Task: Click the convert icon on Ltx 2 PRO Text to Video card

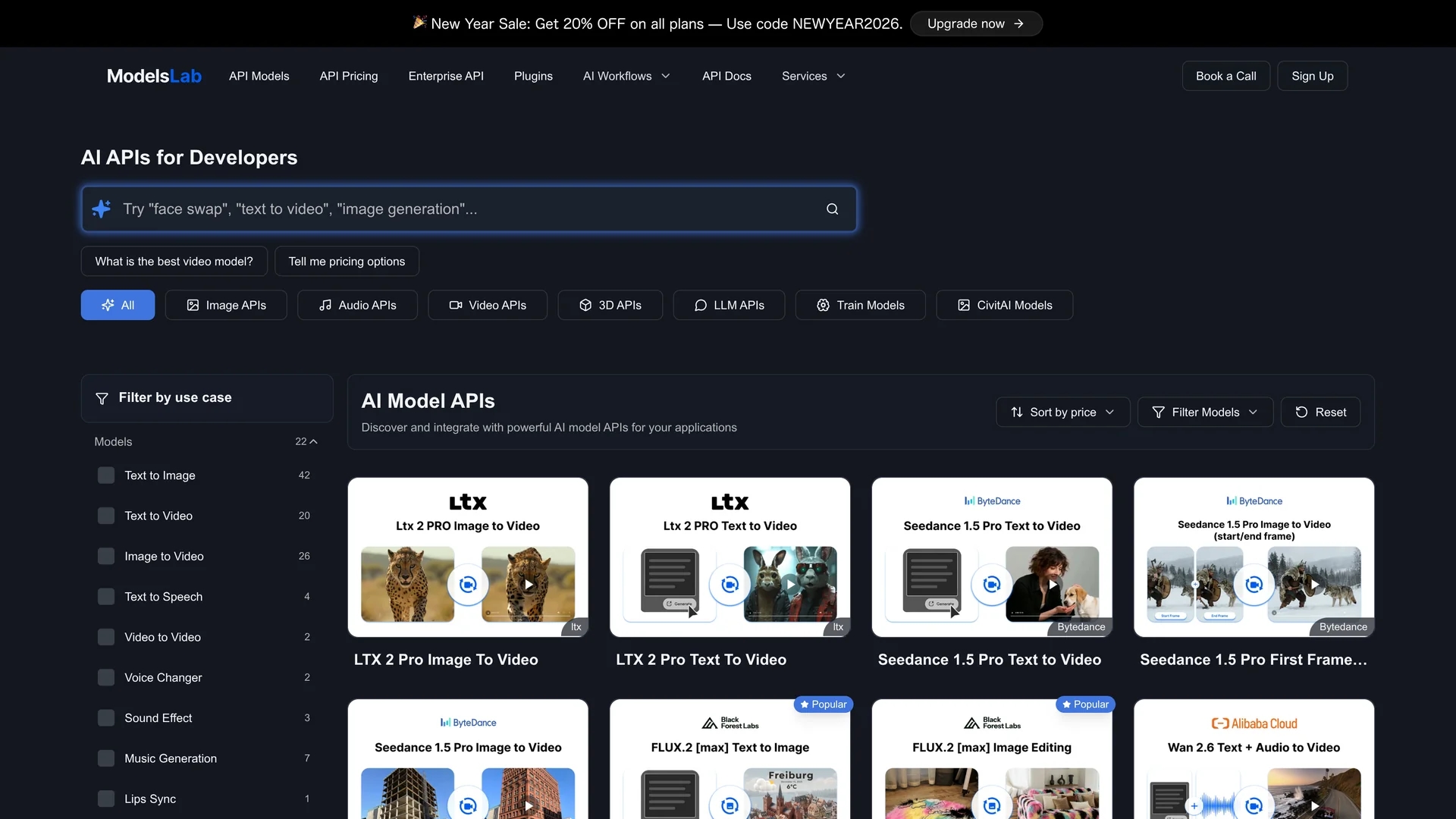Action: tap(730, 584)
